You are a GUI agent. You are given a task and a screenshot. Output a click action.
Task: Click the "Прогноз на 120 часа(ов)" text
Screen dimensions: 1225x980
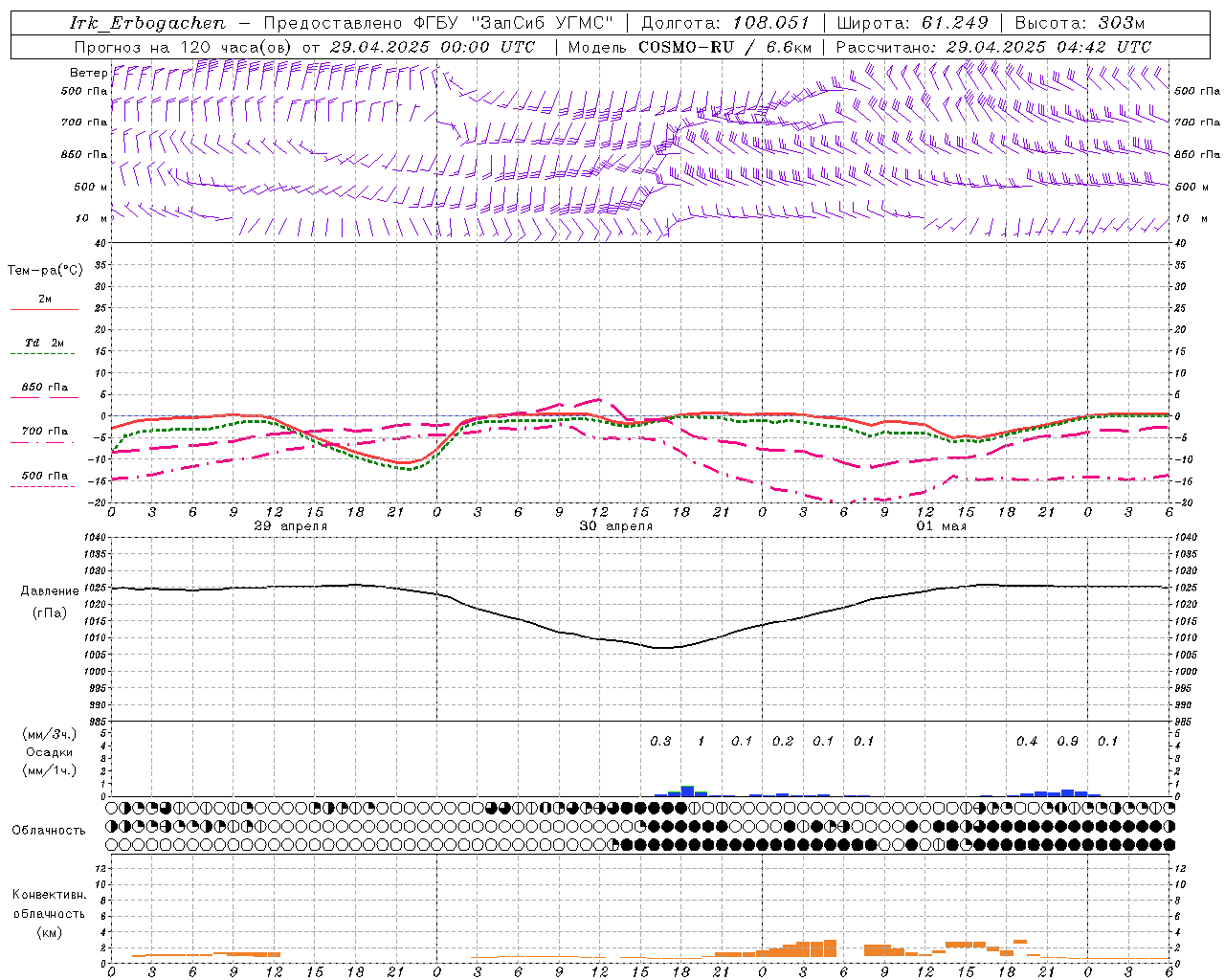click(x=183, y=47)
